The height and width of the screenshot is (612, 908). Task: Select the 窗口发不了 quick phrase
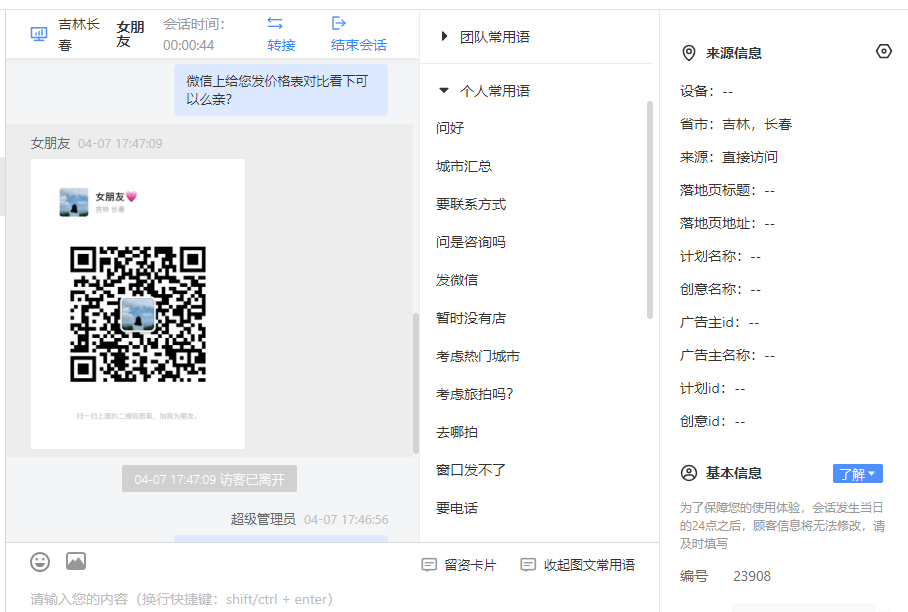(471, 470)
